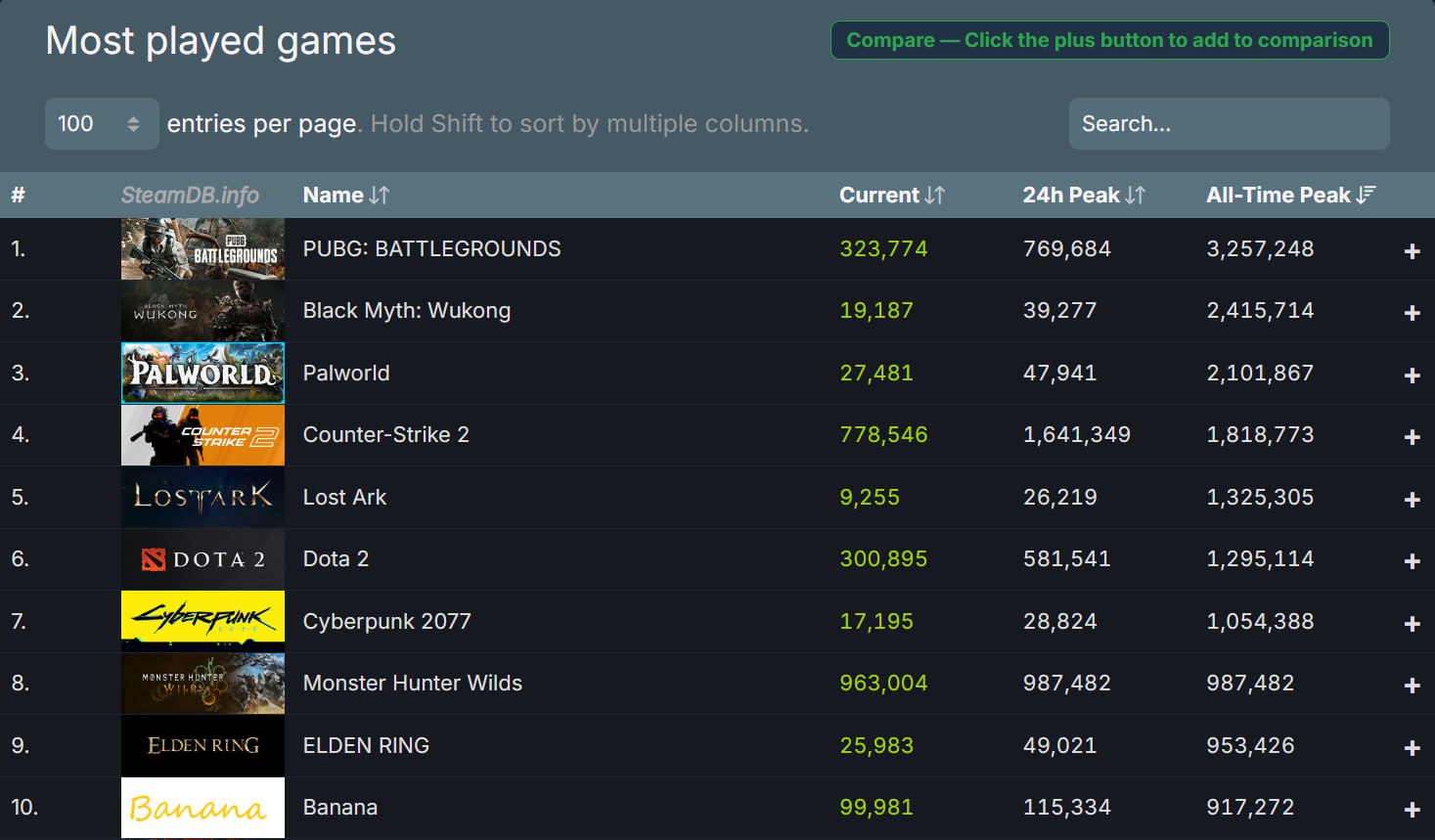Click the plus icon on Banana row
The image size is (1435, 840).
point(1412,810)
